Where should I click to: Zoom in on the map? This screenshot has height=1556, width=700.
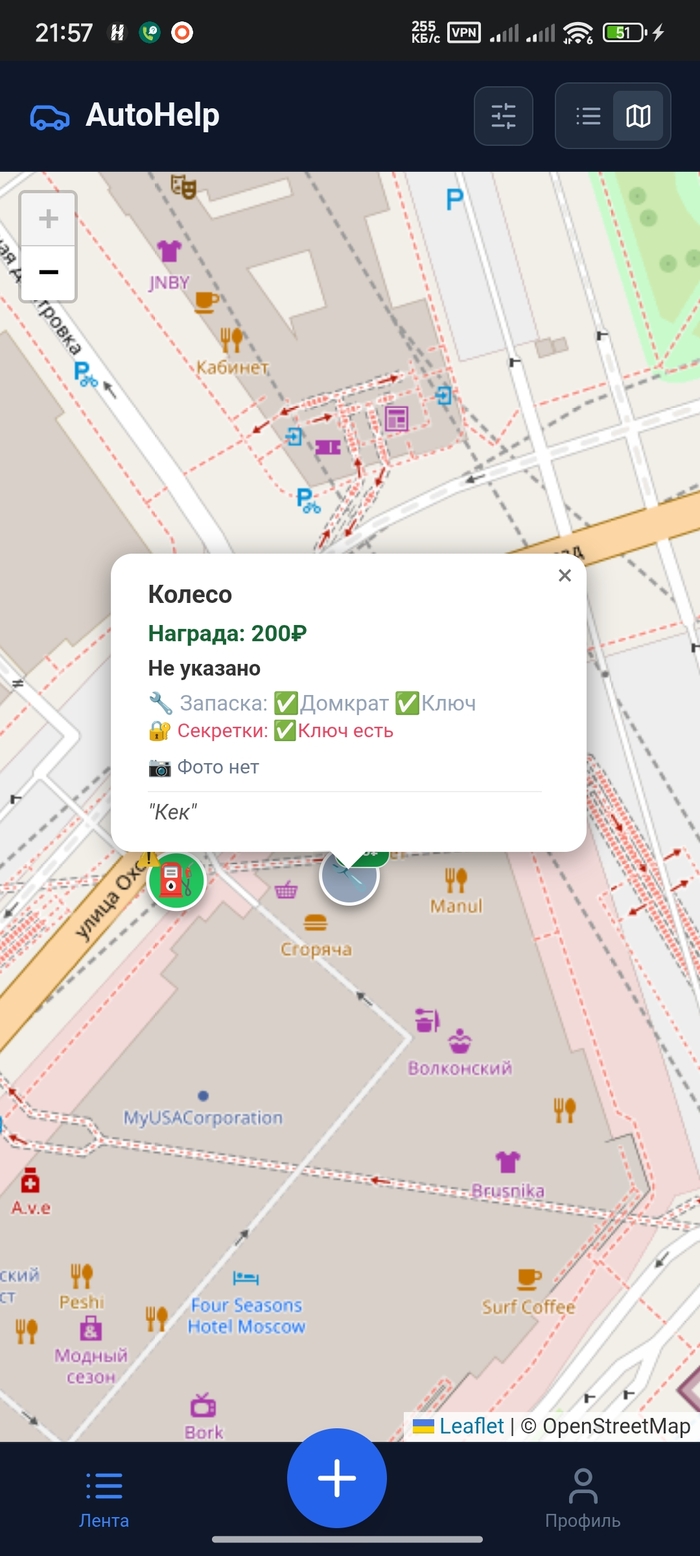click(48, 219)
